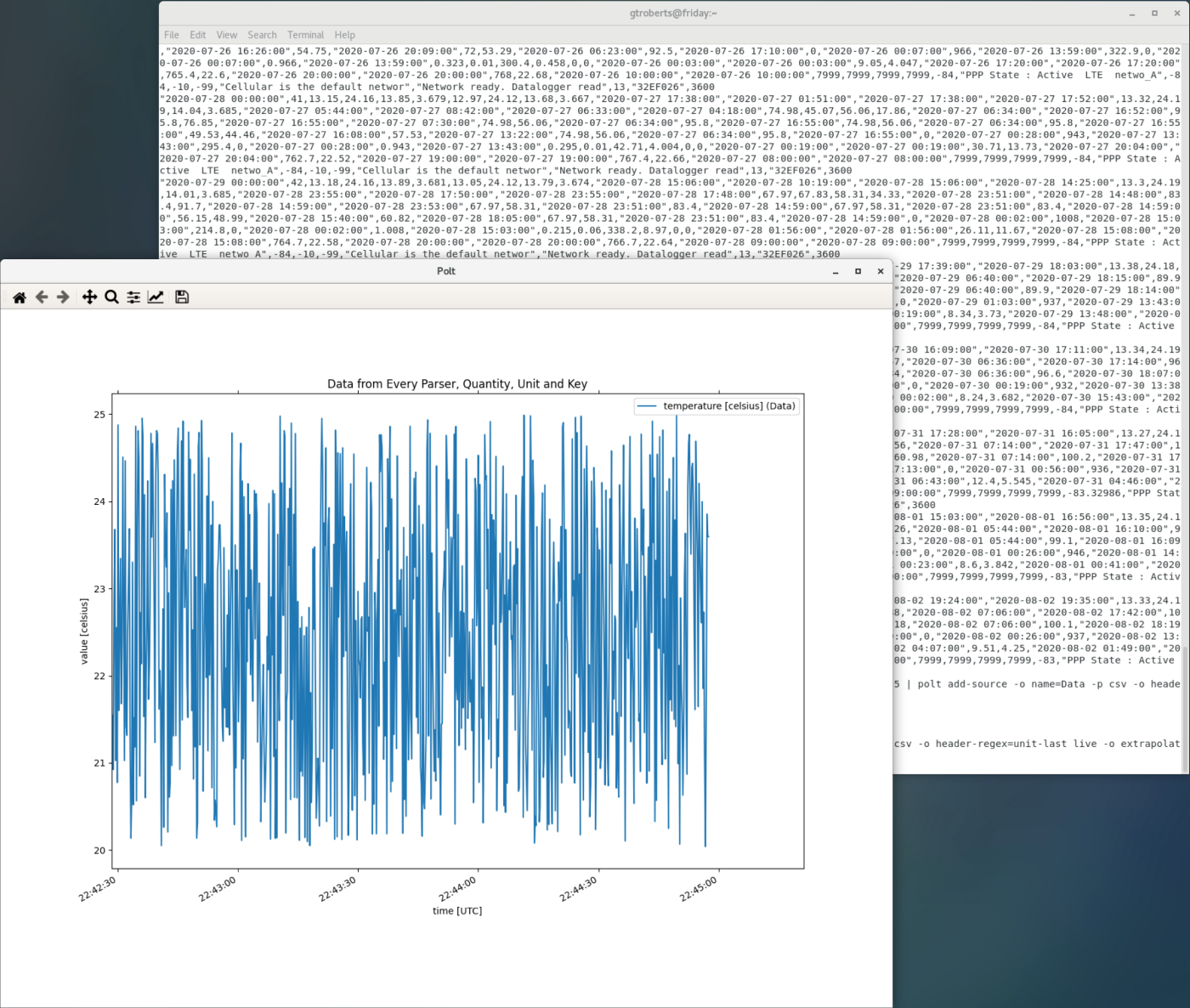Click the temperature [celsius] (Data) legend entry
This screenshot has height=1008, width=1190.
(717, 406)
